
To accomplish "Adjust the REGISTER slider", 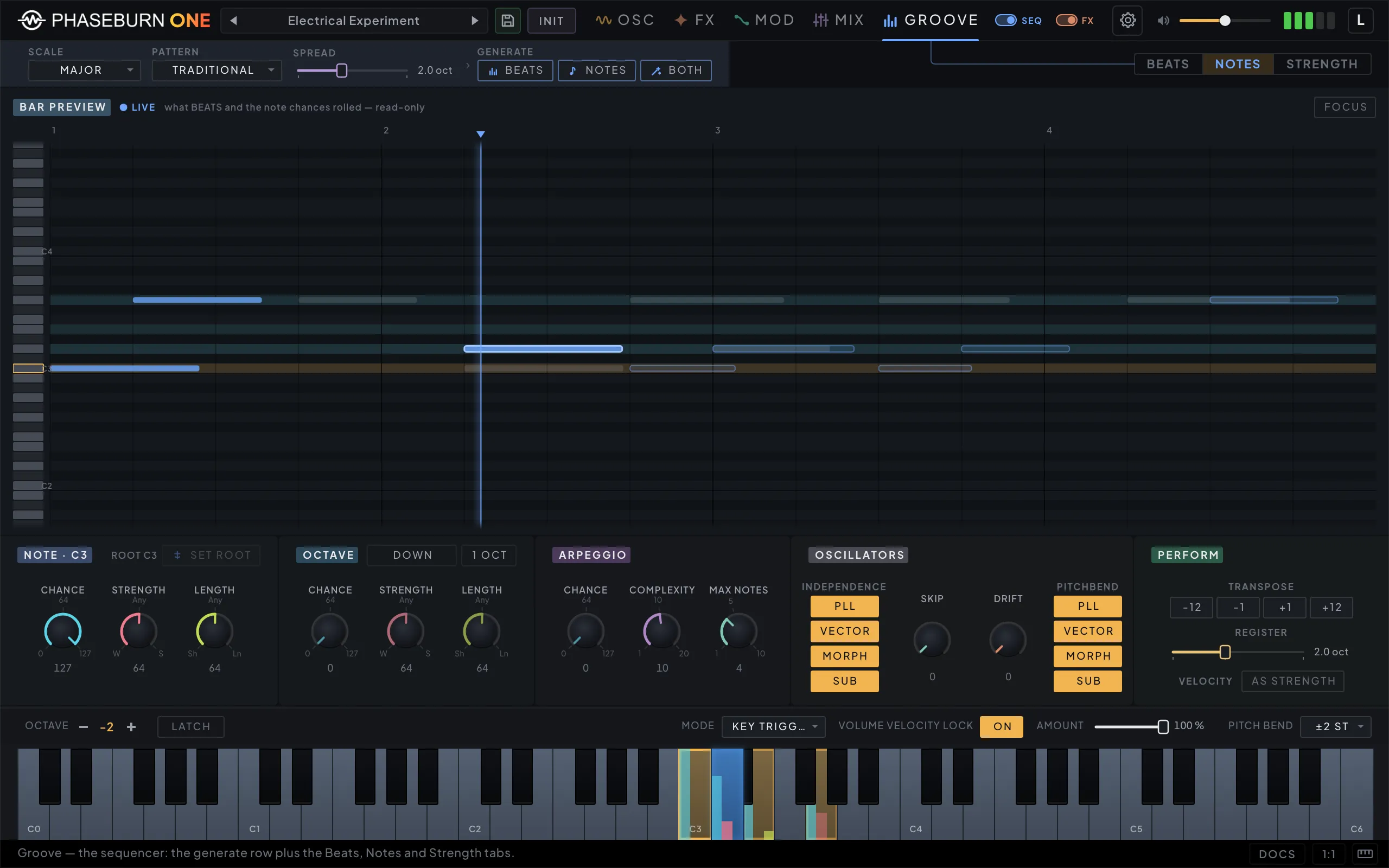I will [x=1238, y=652].
